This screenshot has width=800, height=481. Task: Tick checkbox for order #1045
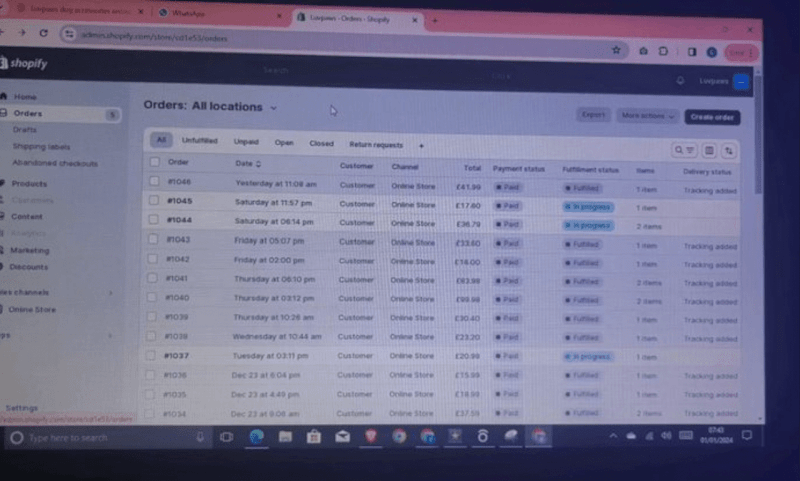pos(154,200)
